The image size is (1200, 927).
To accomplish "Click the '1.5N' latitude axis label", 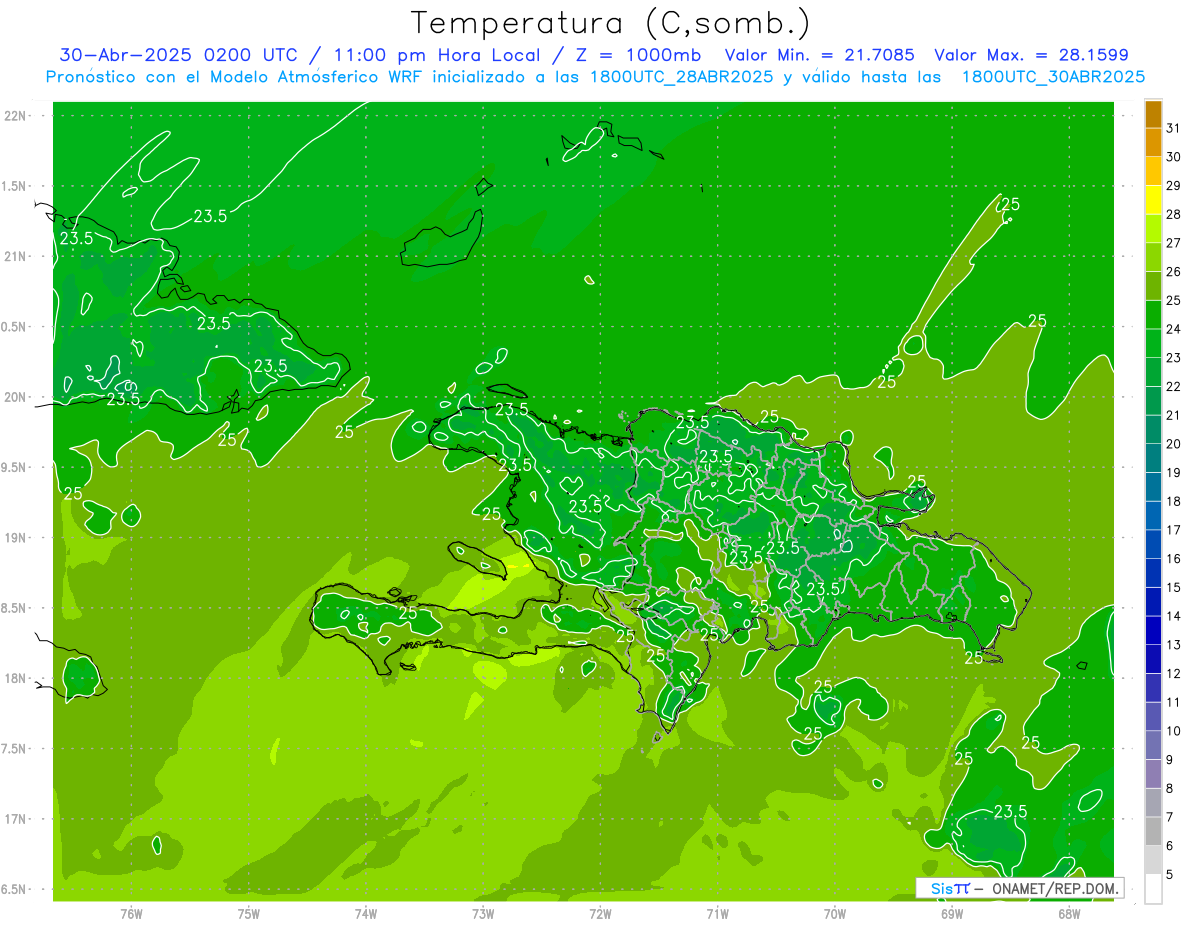I will [14, 186].
